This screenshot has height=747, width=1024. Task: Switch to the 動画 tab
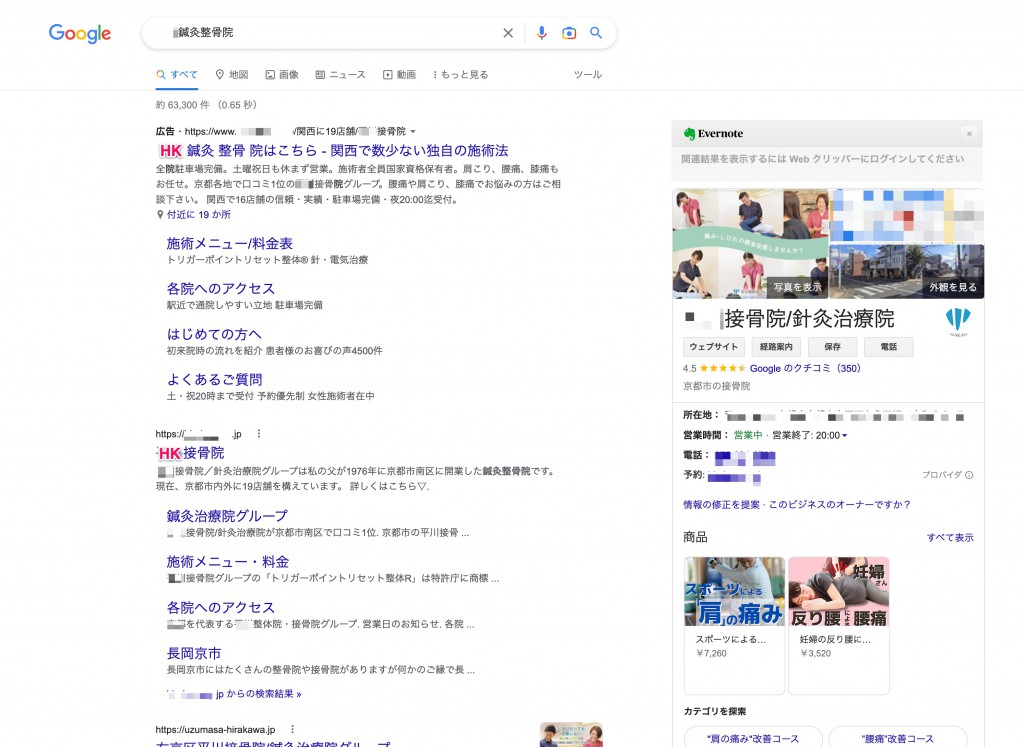pos(399,74)
